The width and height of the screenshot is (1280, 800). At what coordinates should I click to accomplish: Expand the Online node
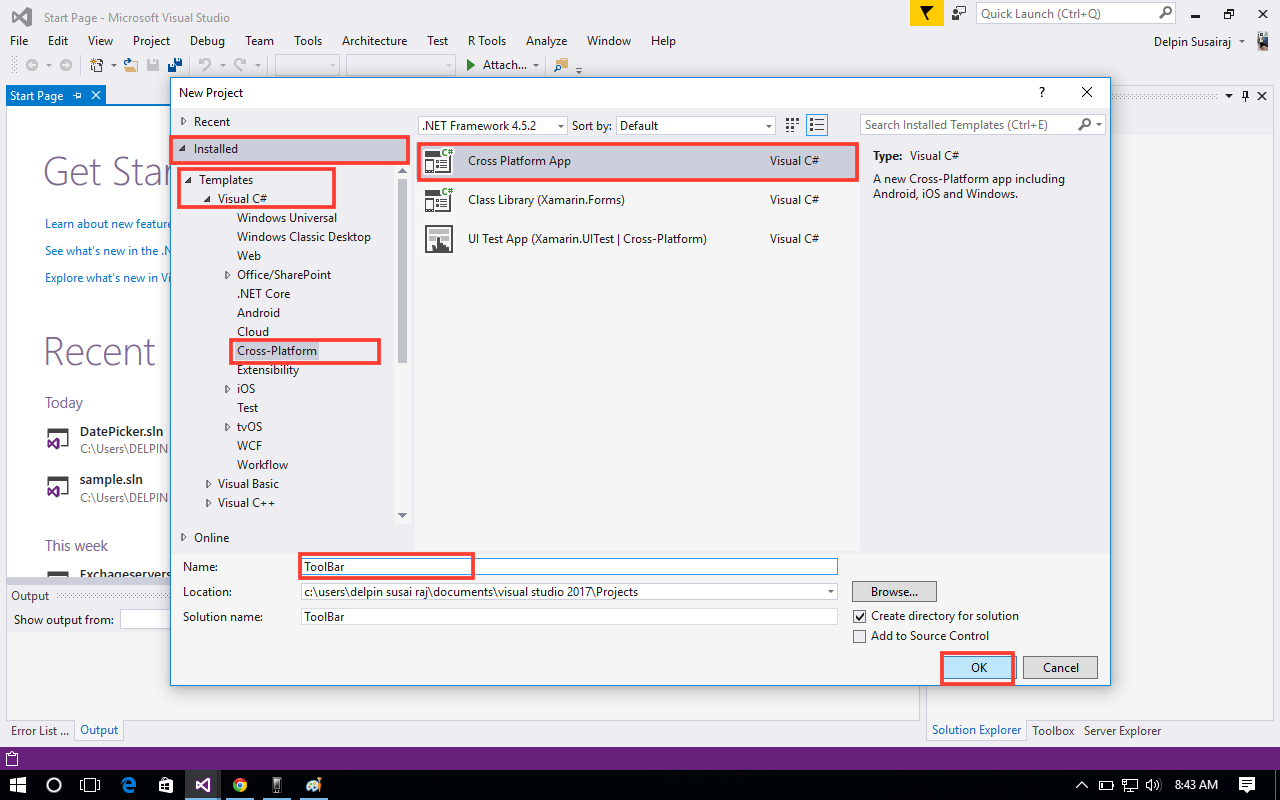point(183,537)
